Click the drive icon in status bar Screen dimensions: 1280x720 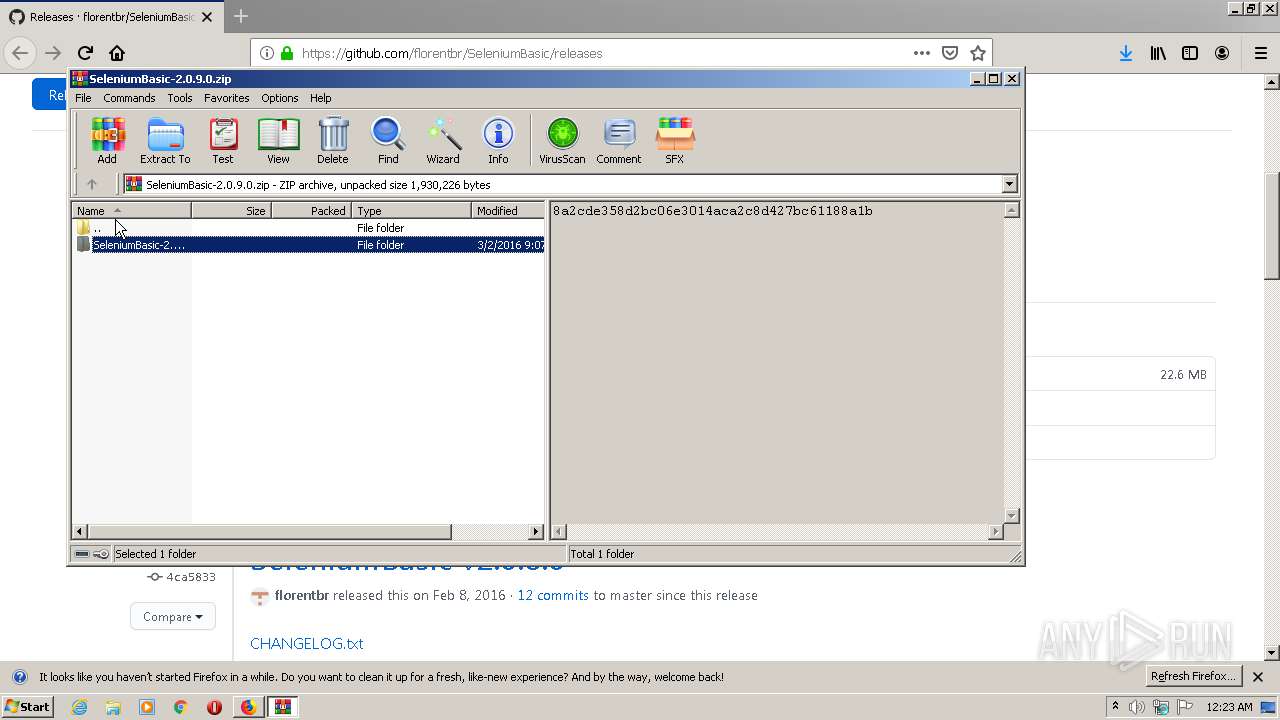[x=82, y=554]
